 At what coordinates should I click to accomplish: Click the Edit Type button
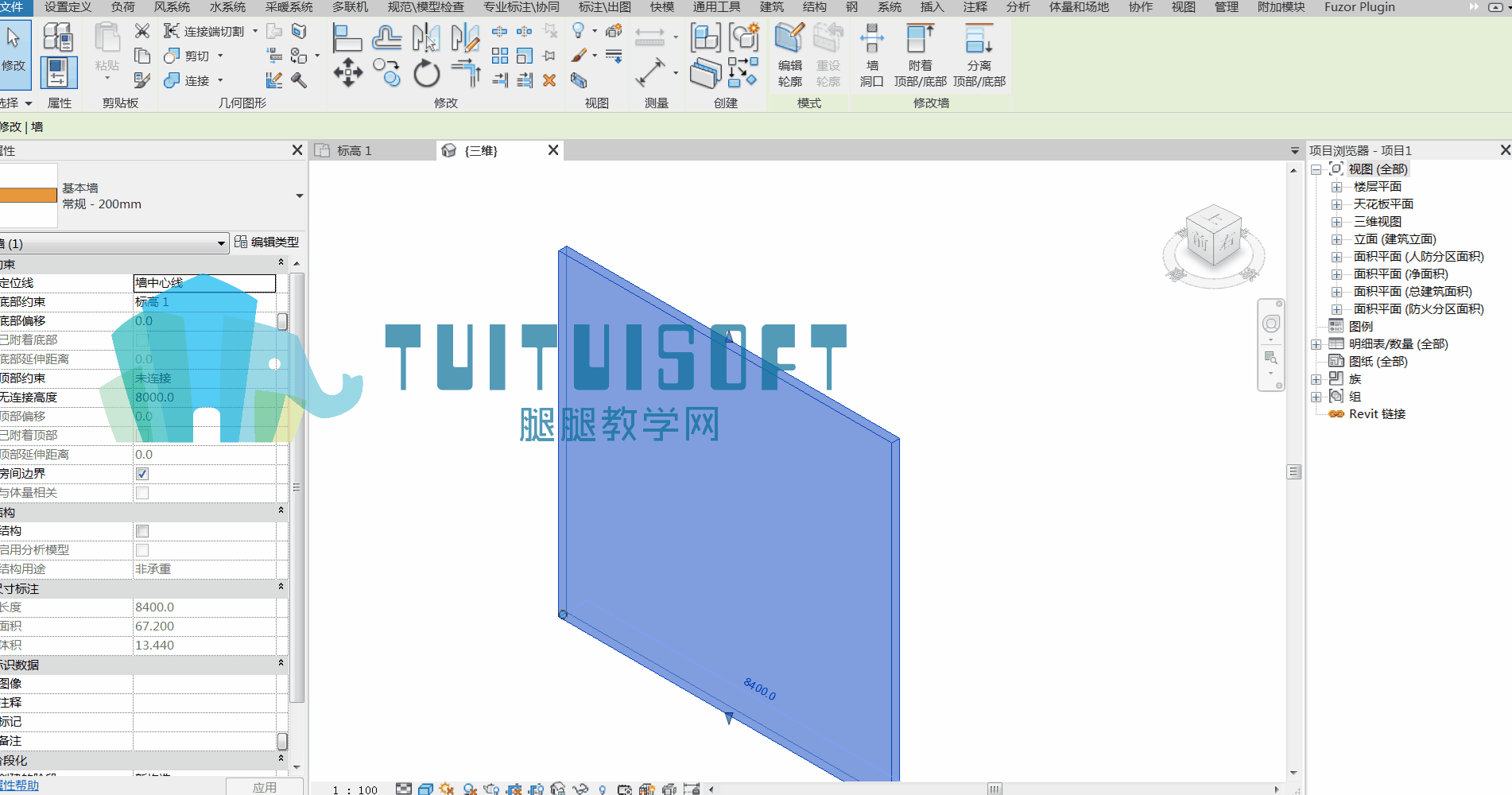(267, 242)
